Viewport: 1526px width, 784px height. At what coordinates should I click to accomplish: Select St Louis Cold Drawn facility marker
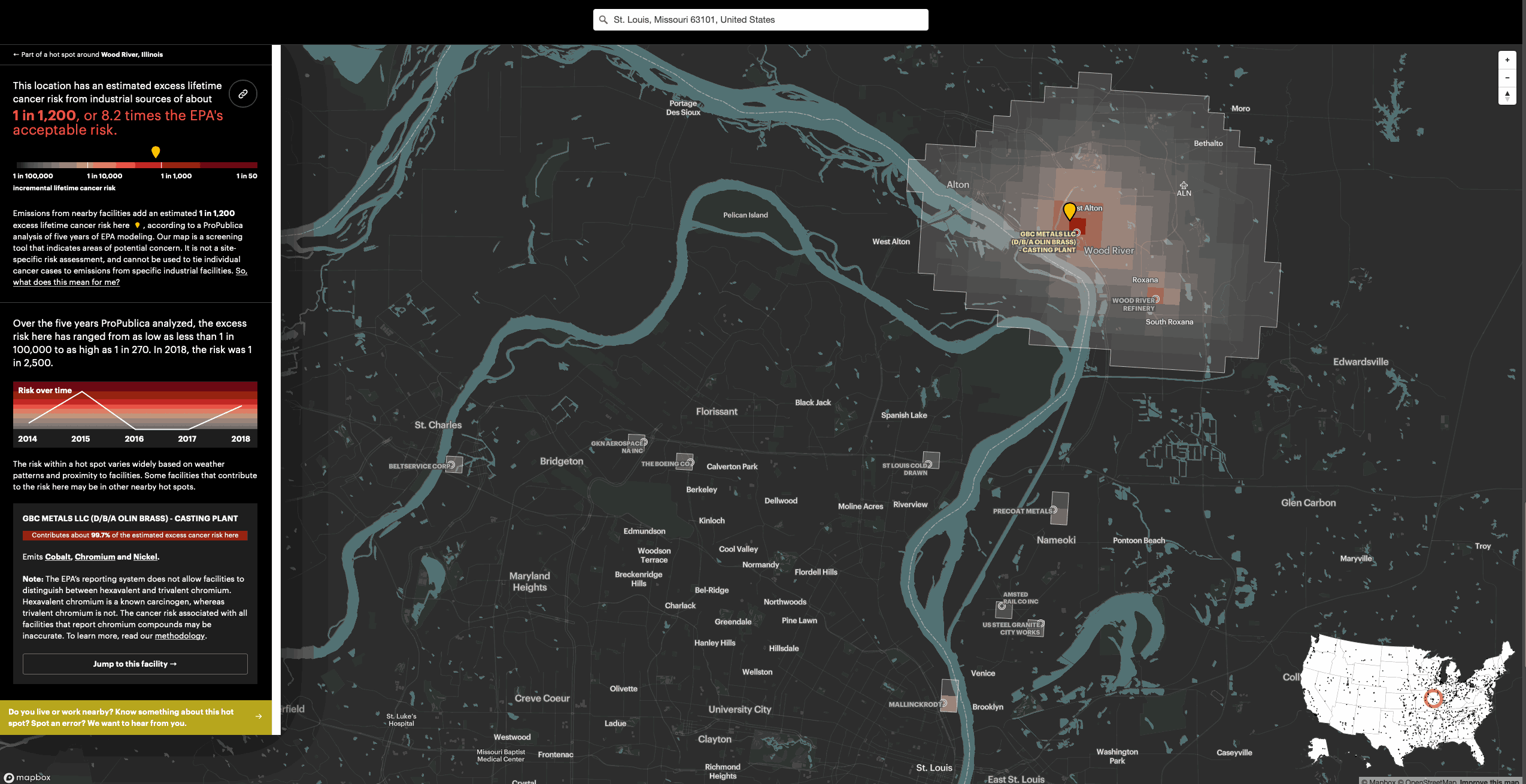pyautogui.click(x=928, y=464)
